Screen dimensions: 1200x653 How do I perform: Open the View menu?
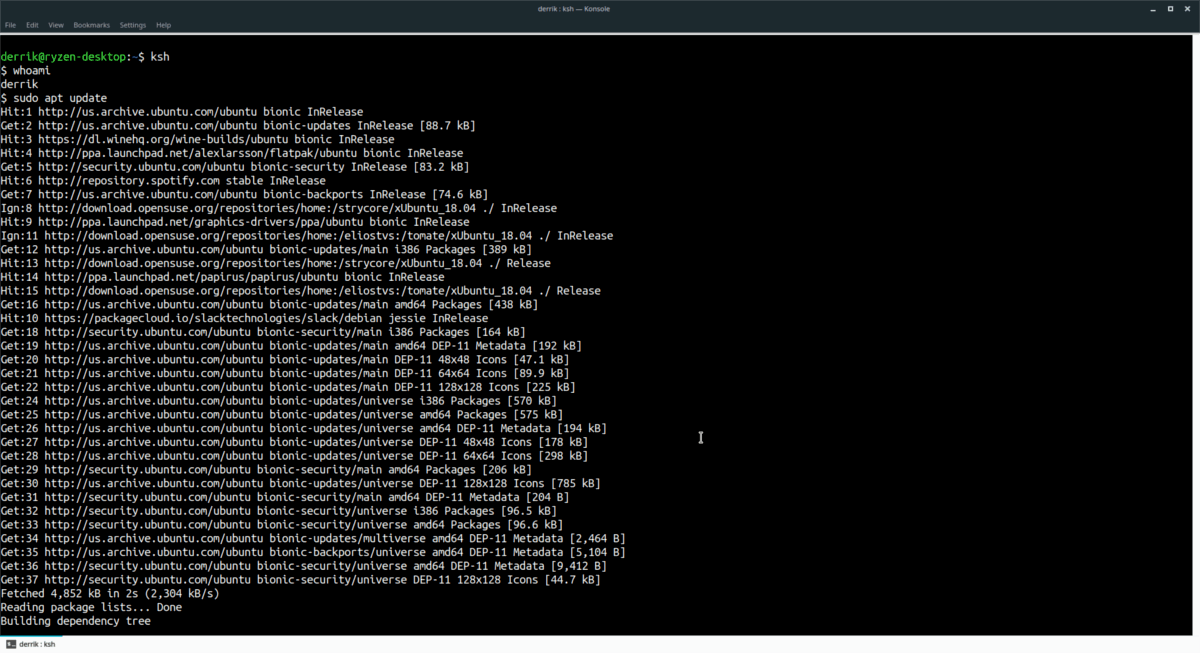coord(56,25)
